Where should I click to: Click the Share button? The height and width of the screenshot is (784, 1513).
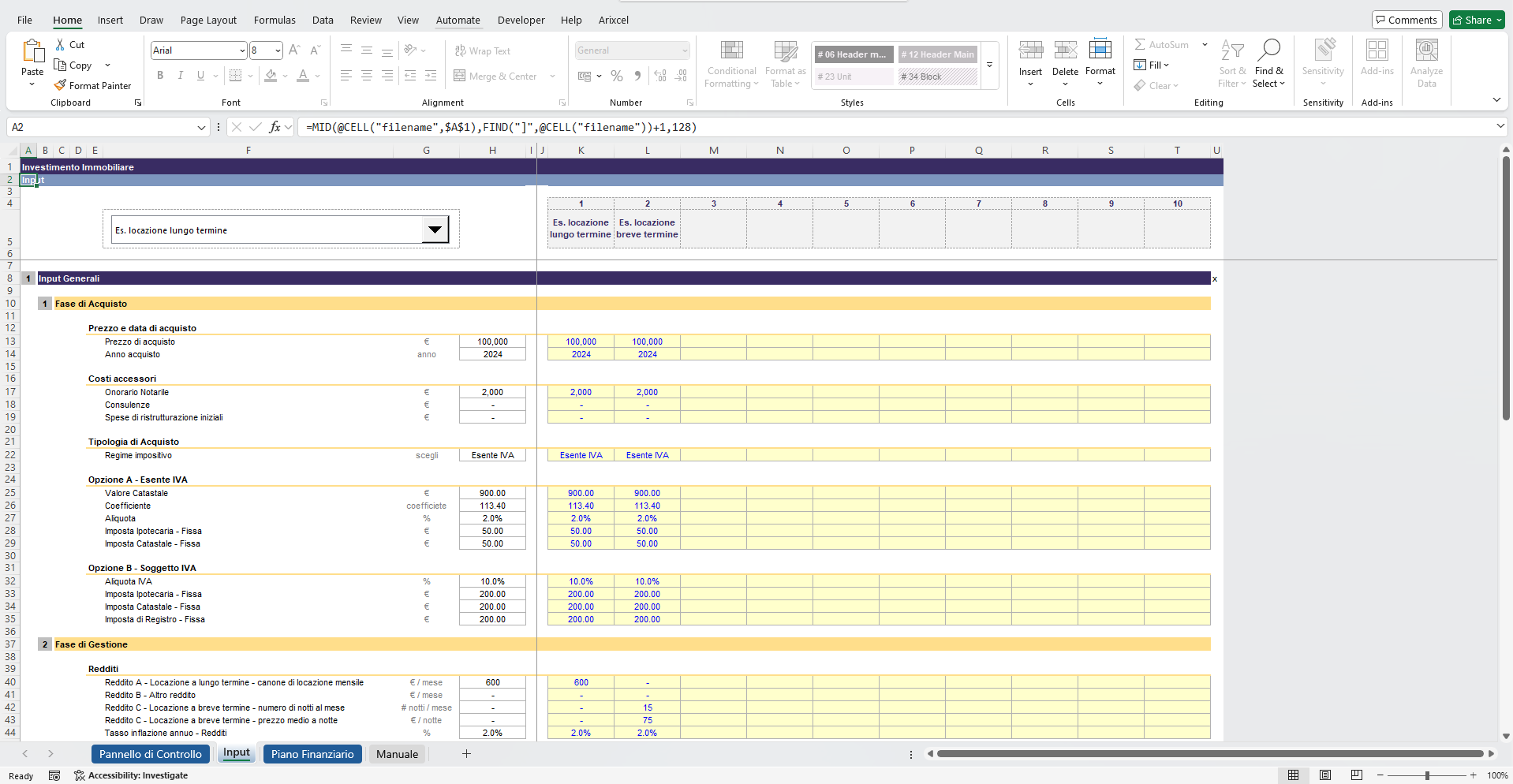1477,20
